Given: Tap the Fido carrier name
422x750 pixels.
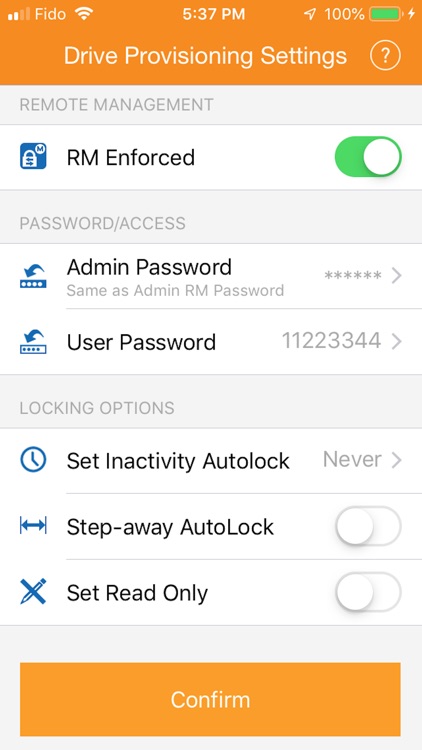Looking at the screenshot, I should point(50,14).
